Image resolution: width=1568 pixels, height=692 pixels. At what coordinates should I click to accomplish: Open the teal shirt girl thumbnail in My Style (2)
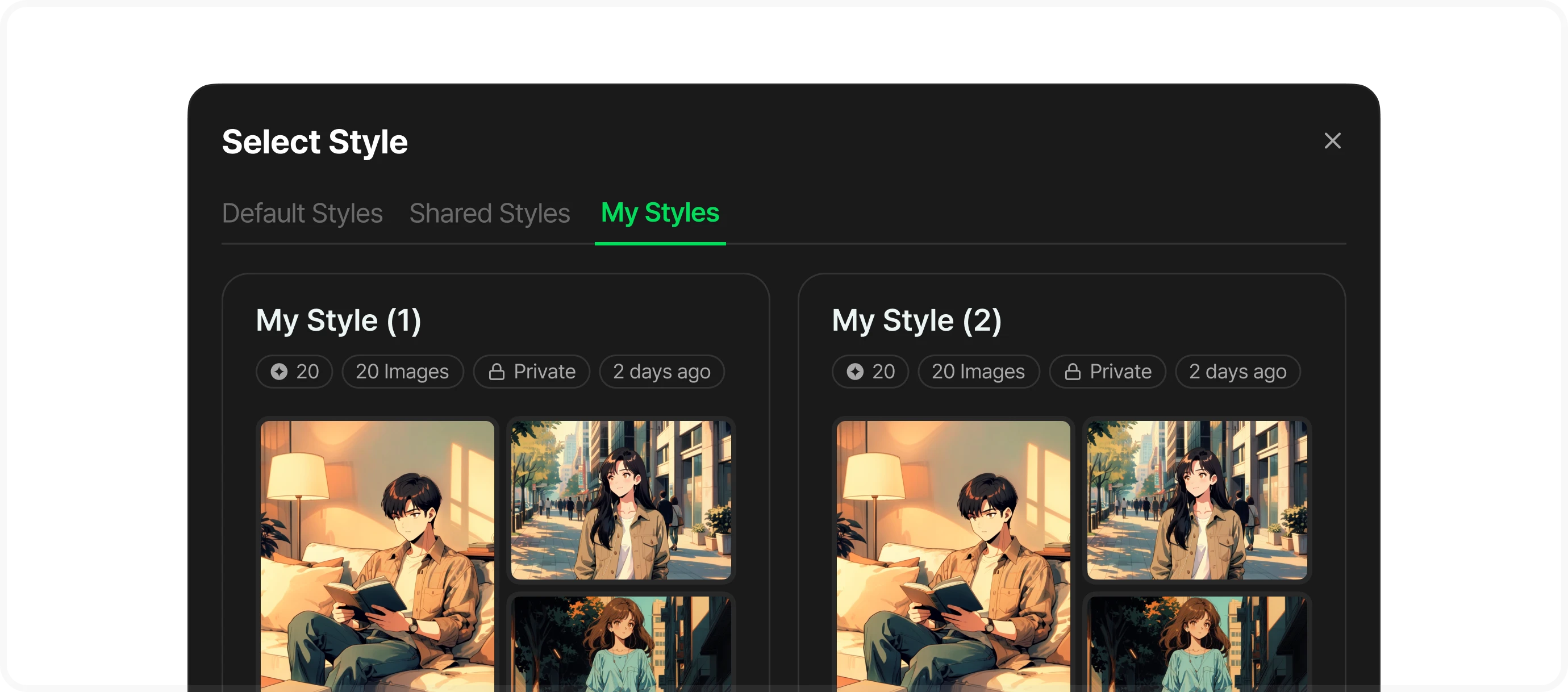point(1196,643)
